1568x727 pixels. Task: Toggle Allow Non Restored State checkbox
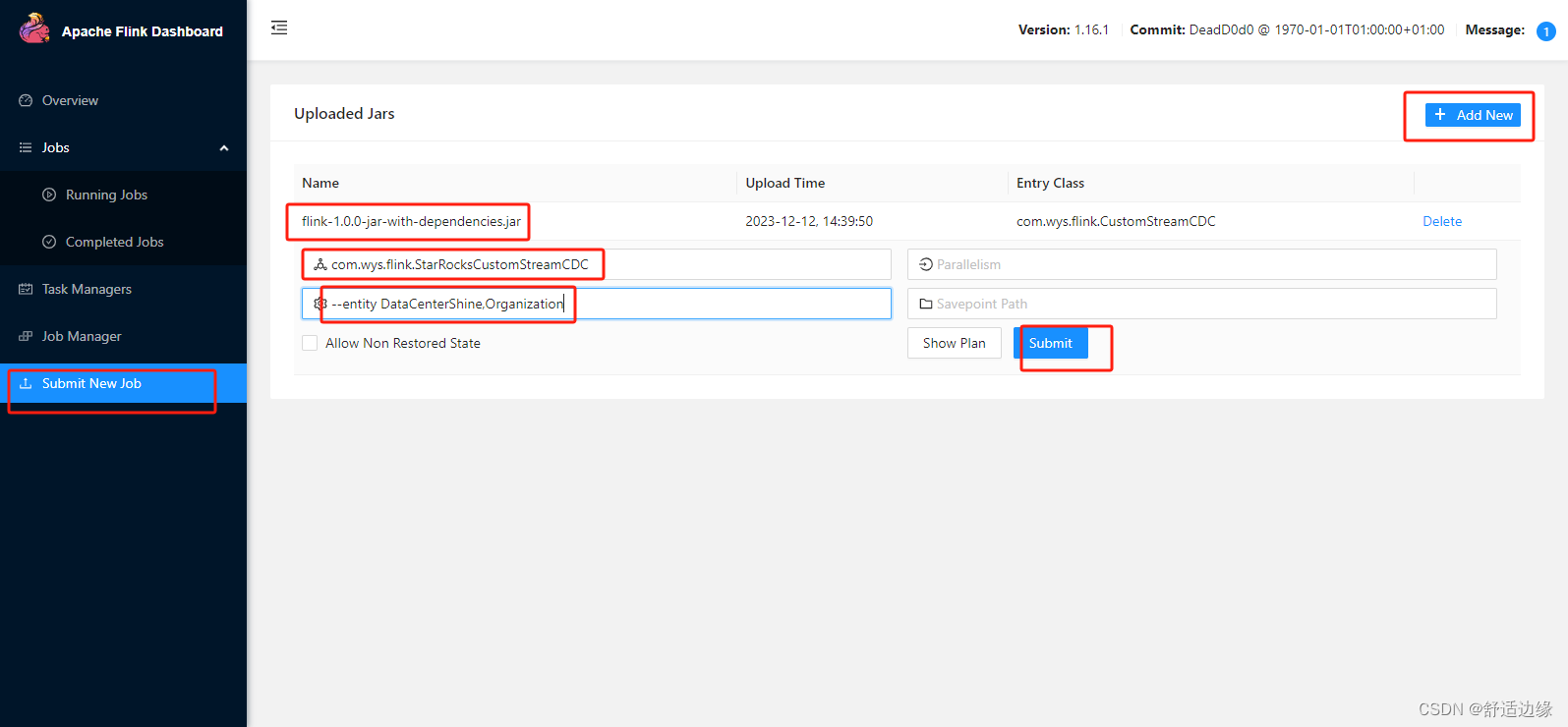(310, 343)
